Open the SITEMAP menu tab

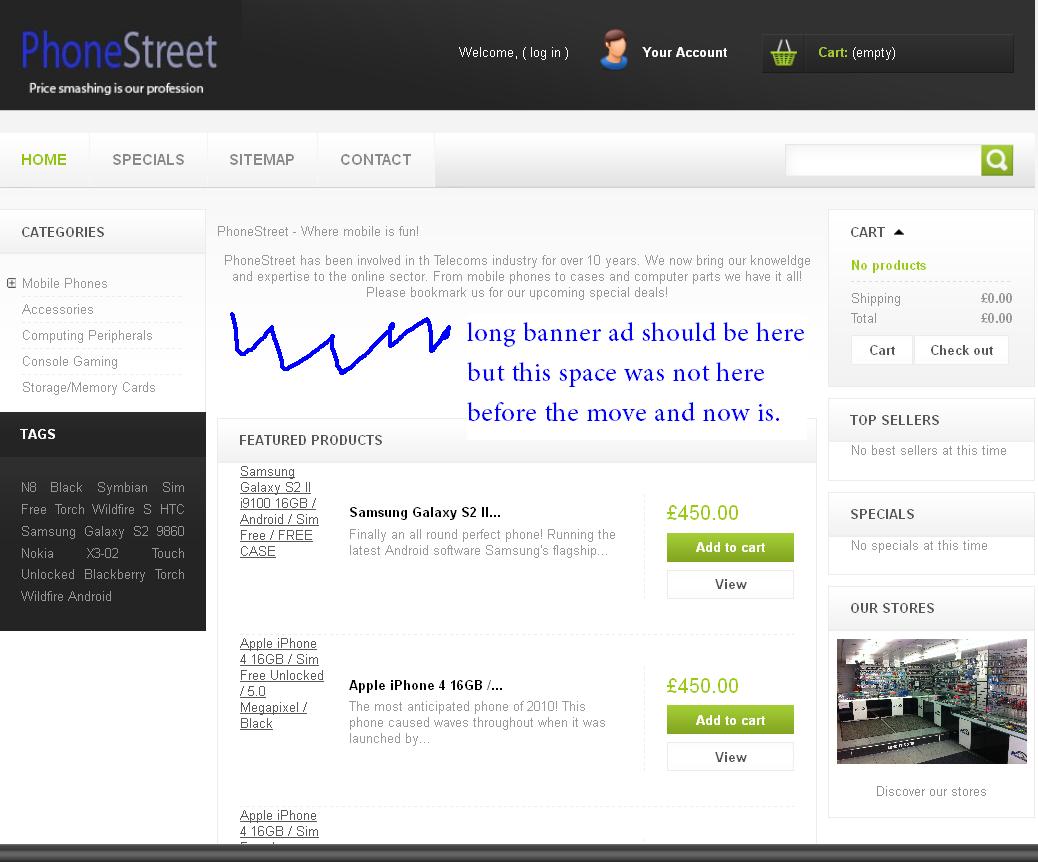[x=261, y=160]
